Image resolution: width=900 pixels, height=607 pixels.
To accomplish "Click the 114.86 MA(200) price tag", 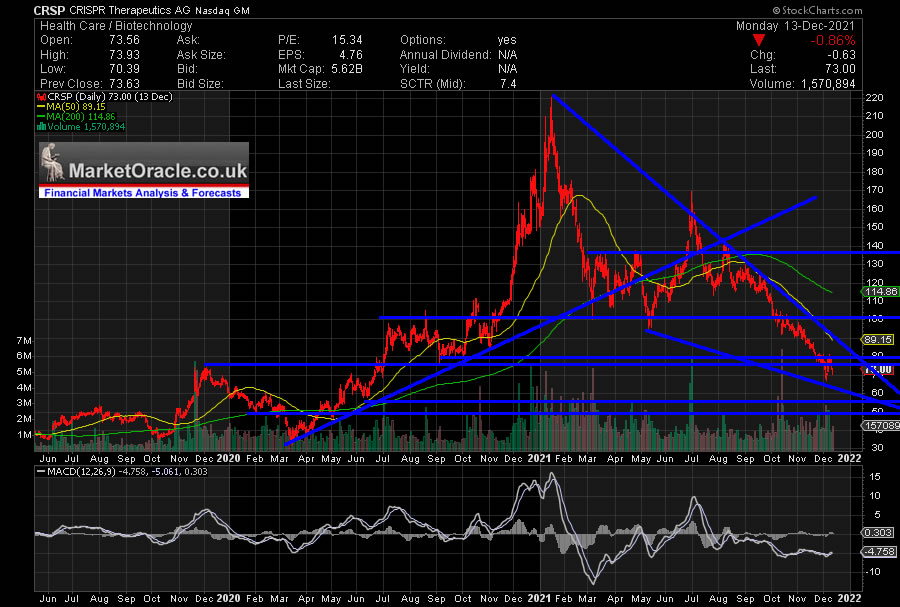I will click(879, 292).
